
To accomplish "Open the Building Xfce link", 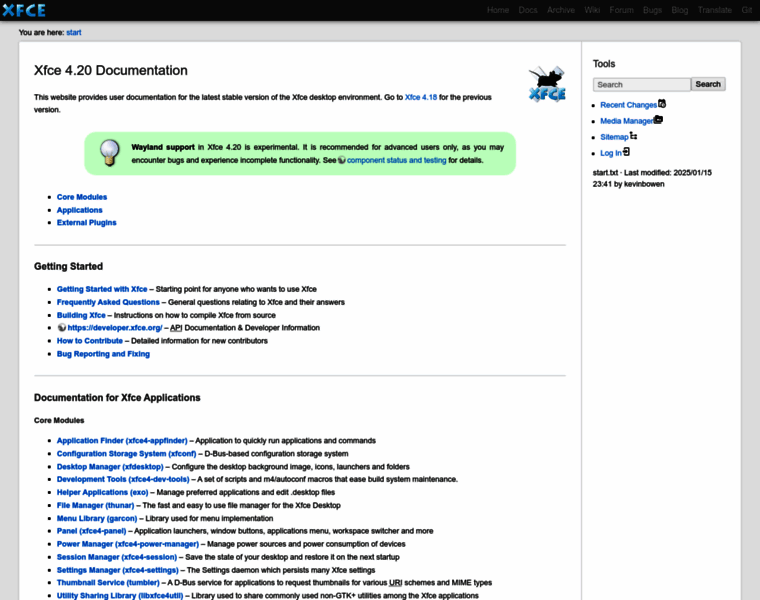I will [81, 315].
